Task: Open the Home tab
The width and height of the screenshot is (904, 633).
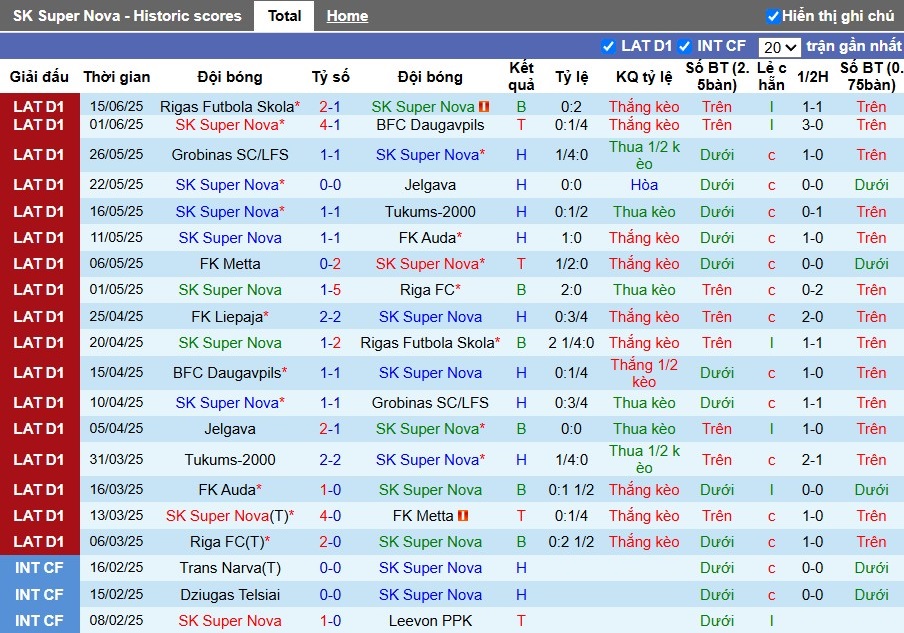Action: pyautogui.click(x=347, y=16)
